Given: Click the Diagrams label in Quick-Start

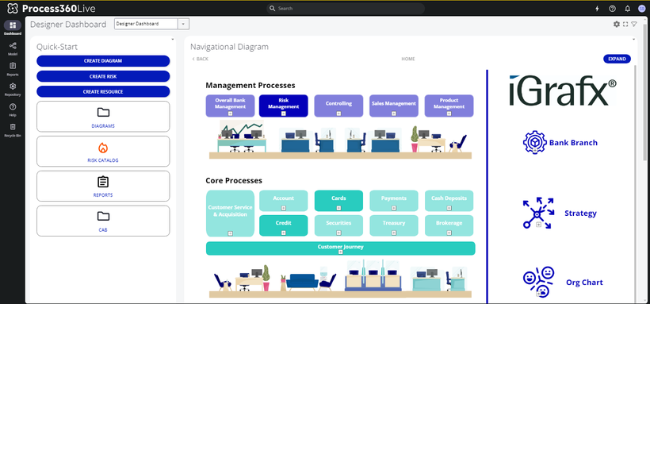Looking at the screenshot, I should (103, 126).
